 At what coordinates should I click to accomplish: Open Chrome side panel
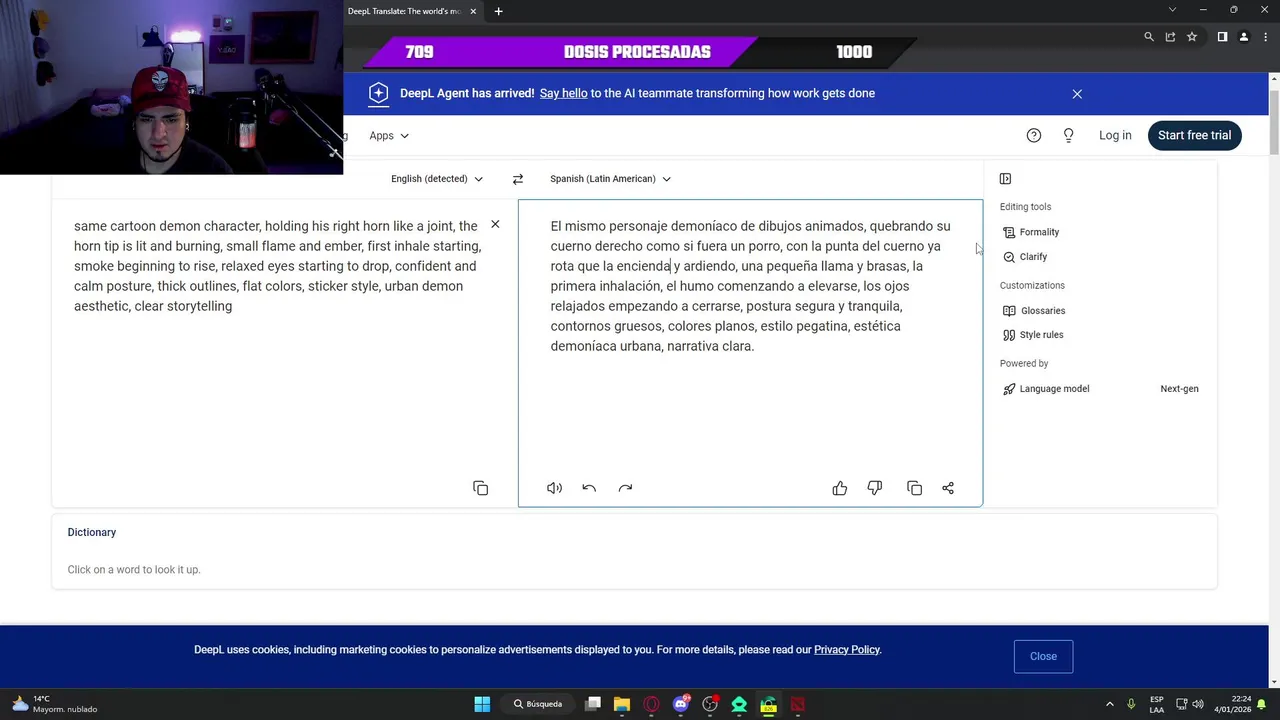click(x=1222, y=37)
